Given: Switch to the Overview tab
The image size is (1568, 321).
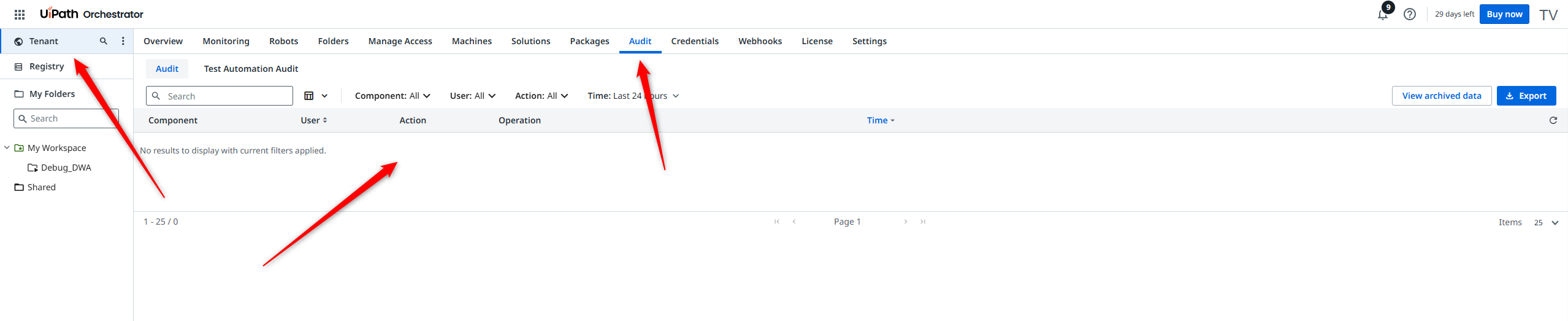Looking at the screenshot, I should coord(163,41).
